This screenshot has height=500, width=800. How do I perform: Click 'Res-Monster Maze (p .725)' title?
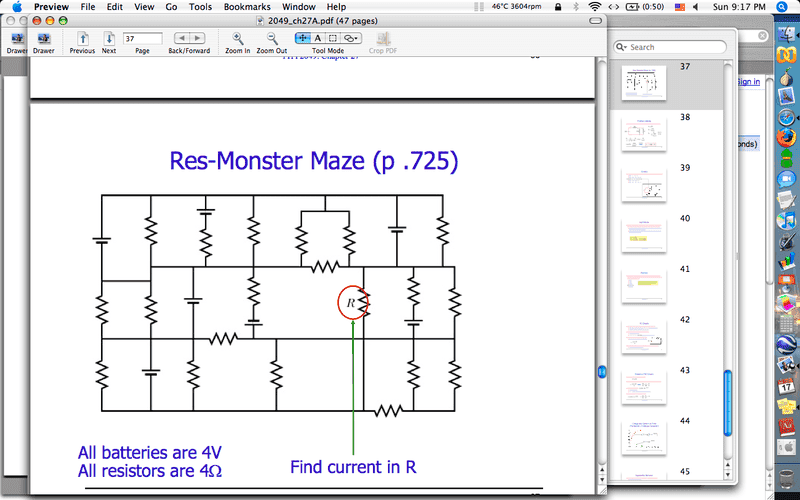pyautogui.click(x=314, y=161)
